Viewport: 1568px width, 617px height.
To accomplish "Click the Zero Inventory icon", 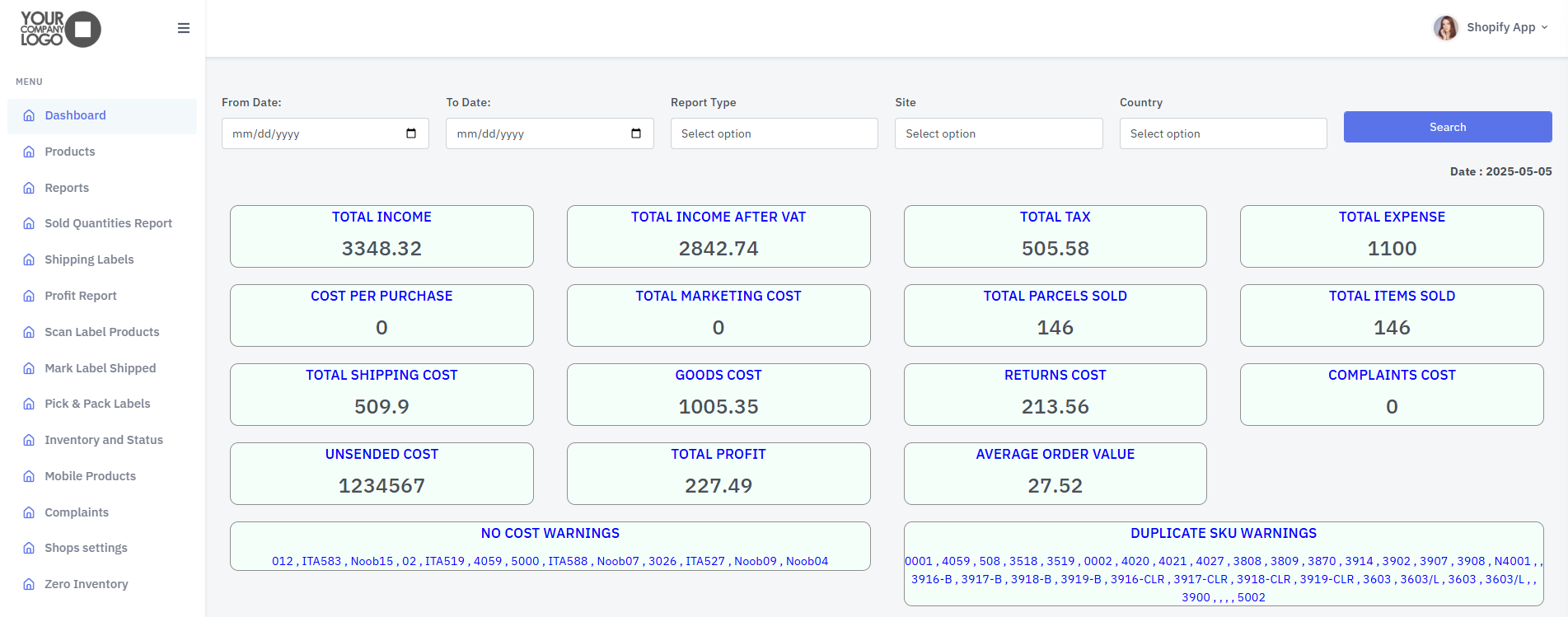I will tap(29, 584).
